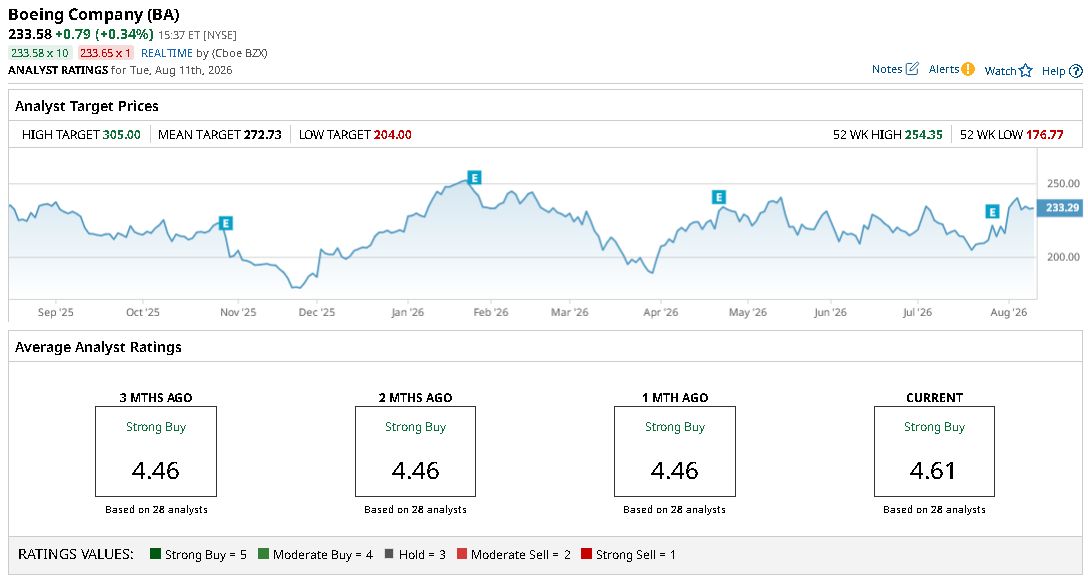Click the +0.79 (+0.34%) price change

pyautogui.click(x=104, y=34)
